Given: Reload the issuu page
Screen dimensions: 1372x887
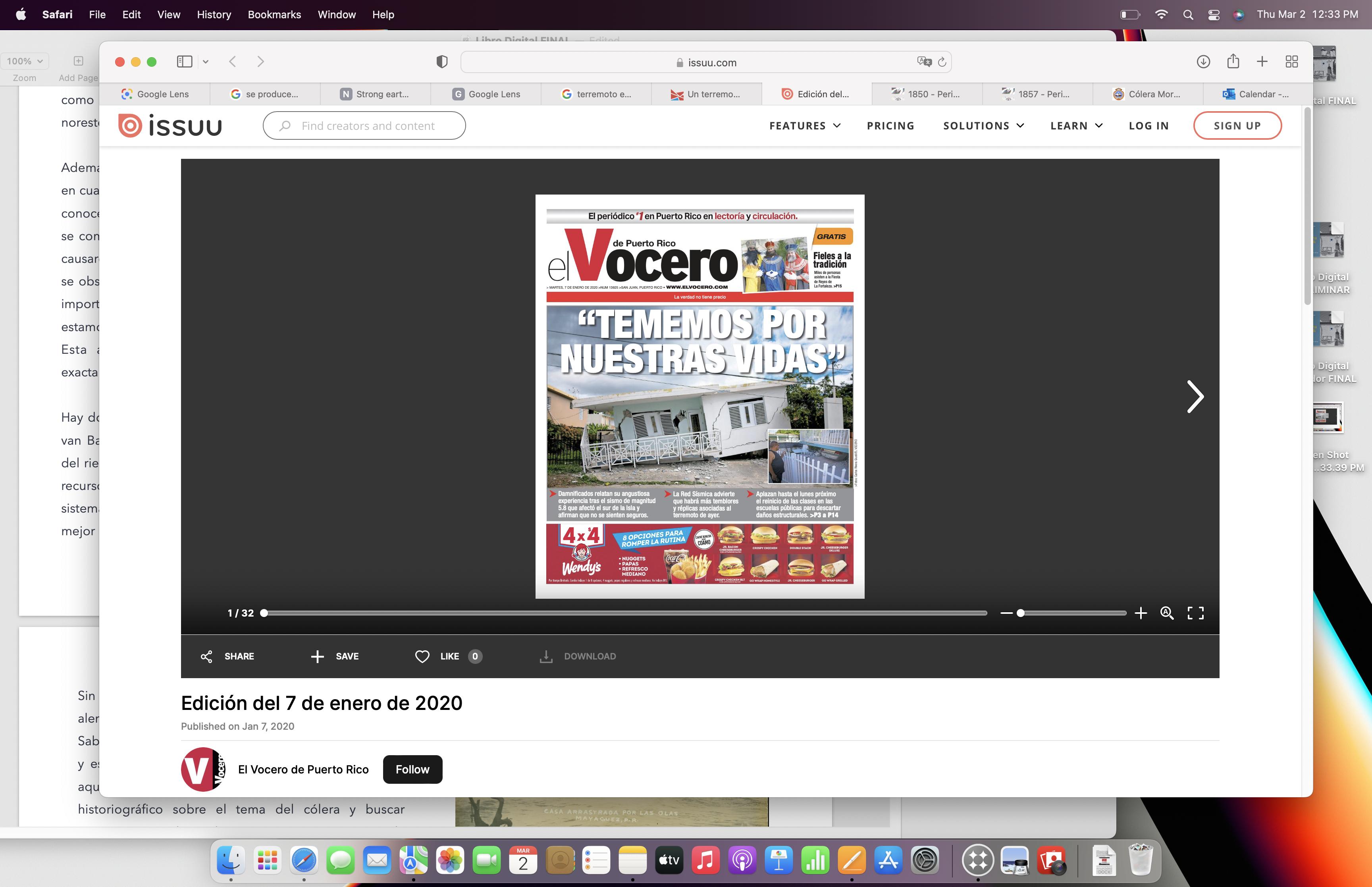Looking at the screenshot, I should [942, 62].
